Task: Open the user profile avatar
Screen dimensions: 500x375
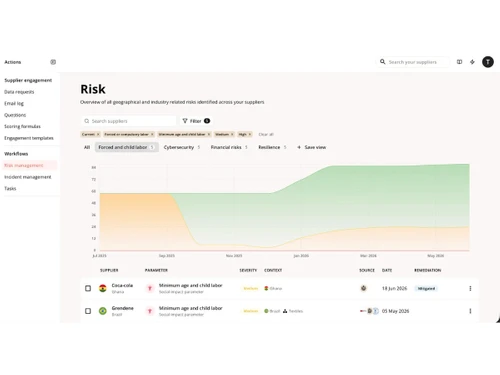Action: 488,62
